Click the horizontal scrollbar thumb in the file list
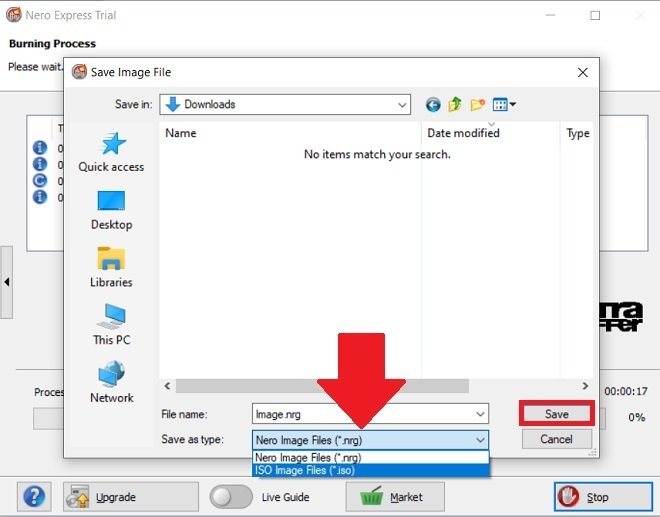Screen dimensions: 660x517 click(322, 386)
